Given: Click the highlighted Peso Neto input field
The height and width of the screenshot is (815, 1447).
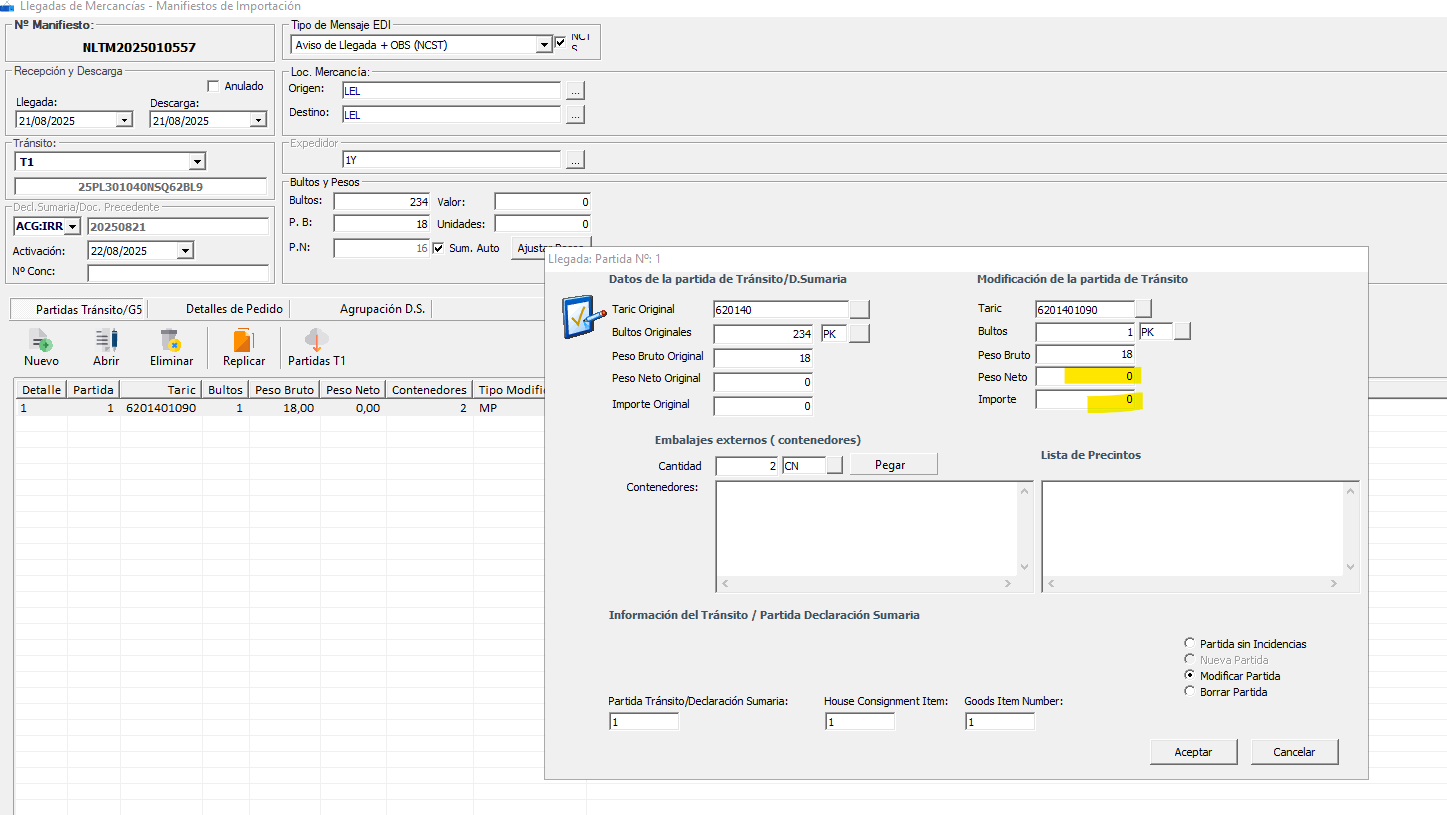Looking at the screenshot, I should click(x=1086, y=377).
